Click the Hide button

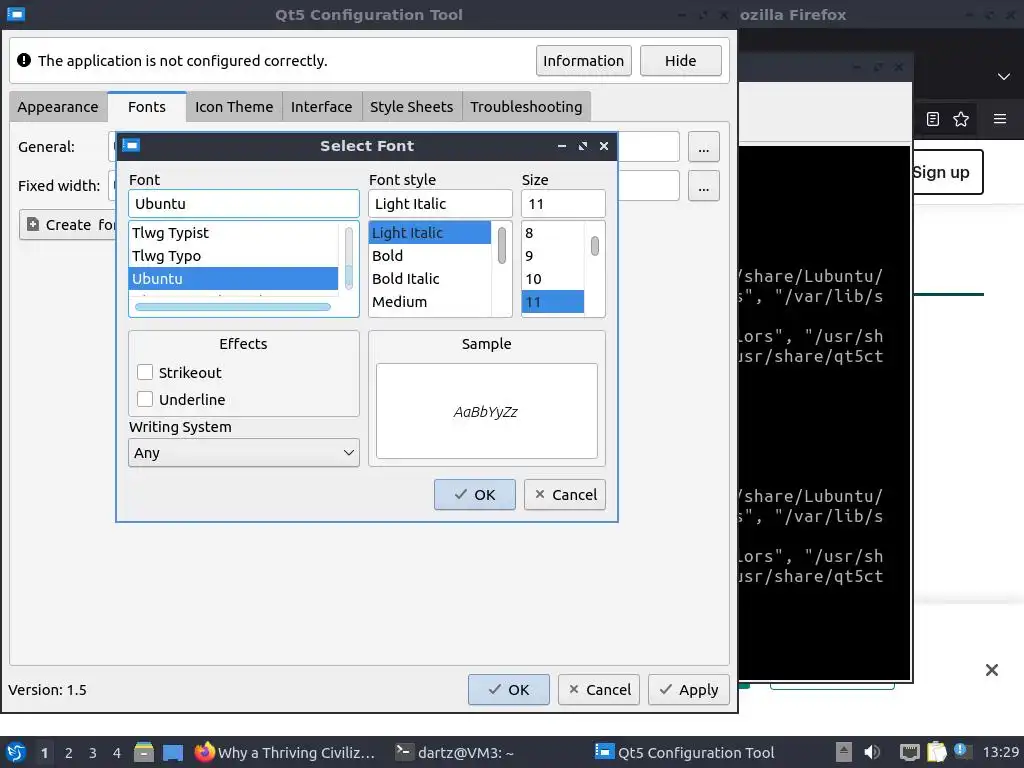(680, 60)
